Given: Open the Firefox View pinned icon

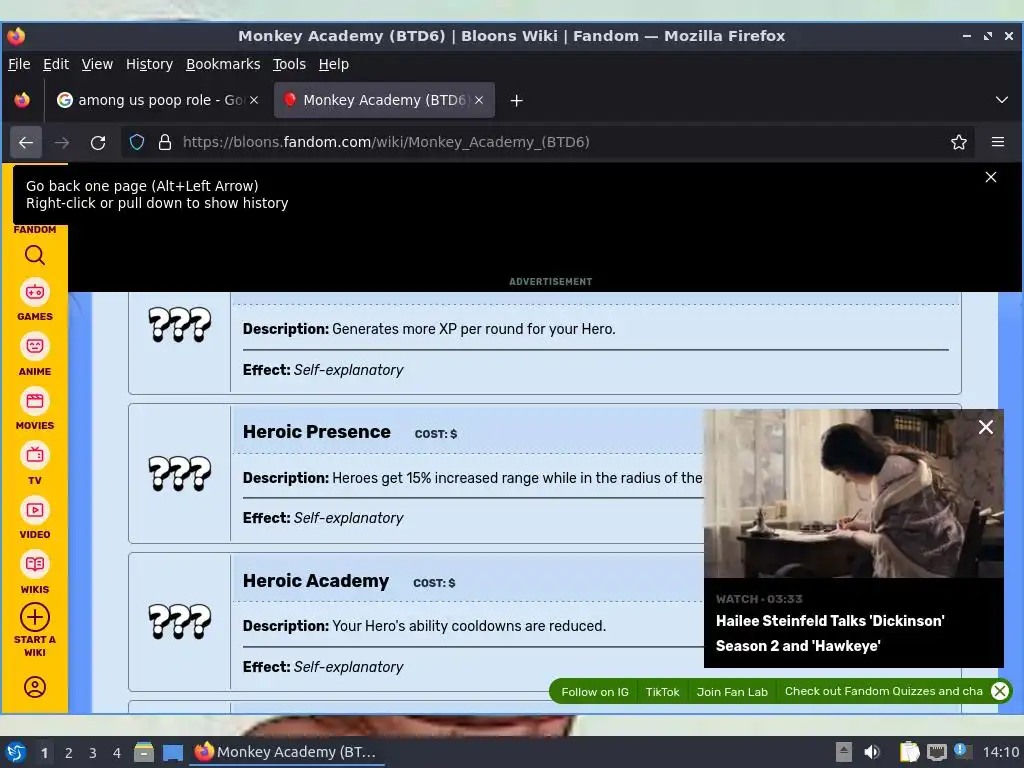Looking at the screenshot, I should pyautogui.click(x=22, y=100).
